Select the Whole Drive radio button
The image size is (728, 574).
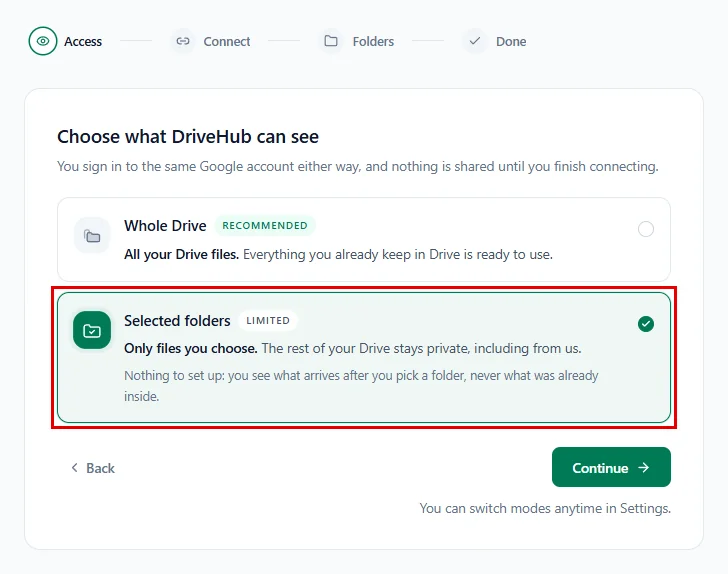646,229
